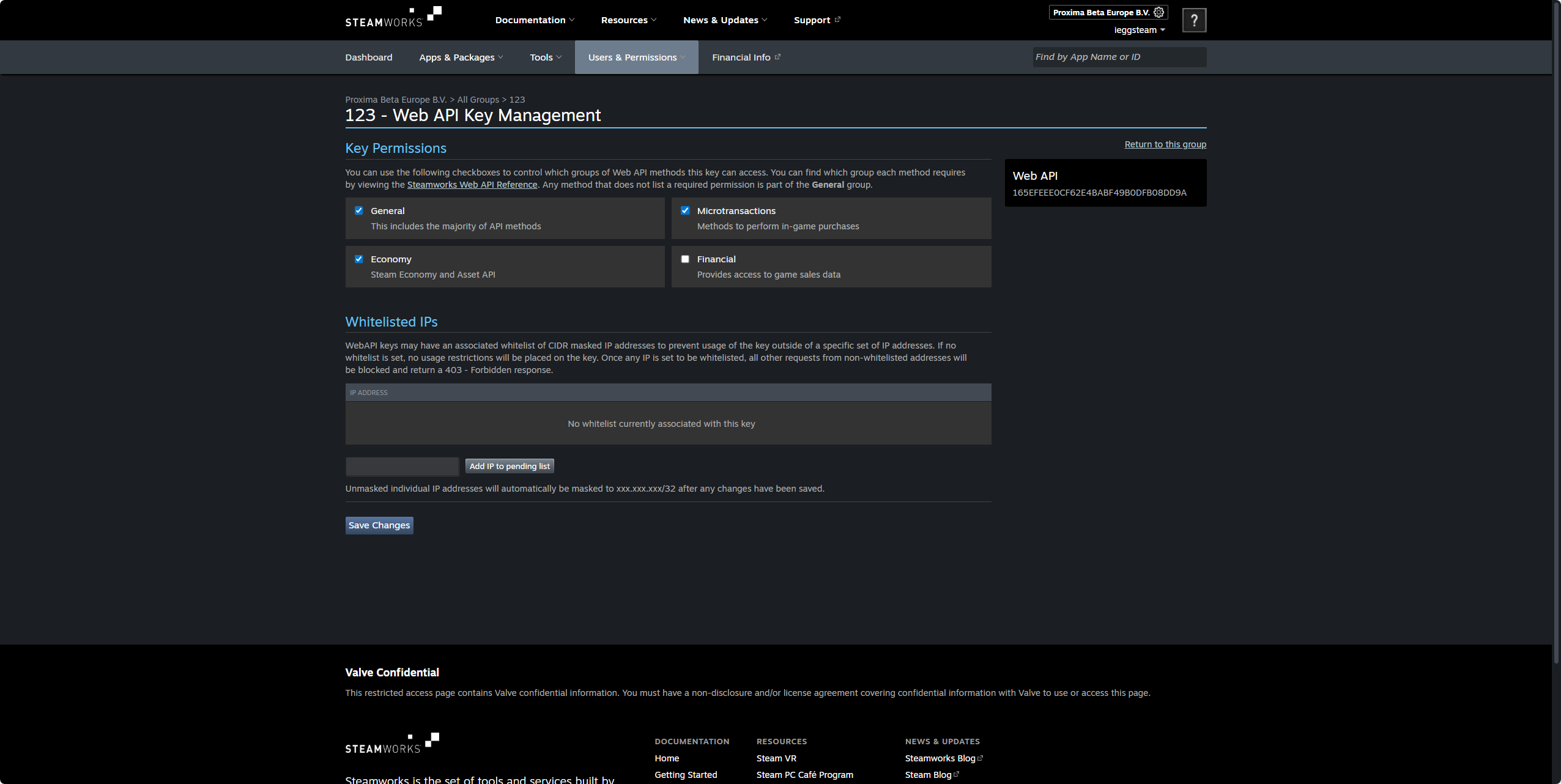Click Add IP to pending list
Screen dimensions: 1561x784
510,466
